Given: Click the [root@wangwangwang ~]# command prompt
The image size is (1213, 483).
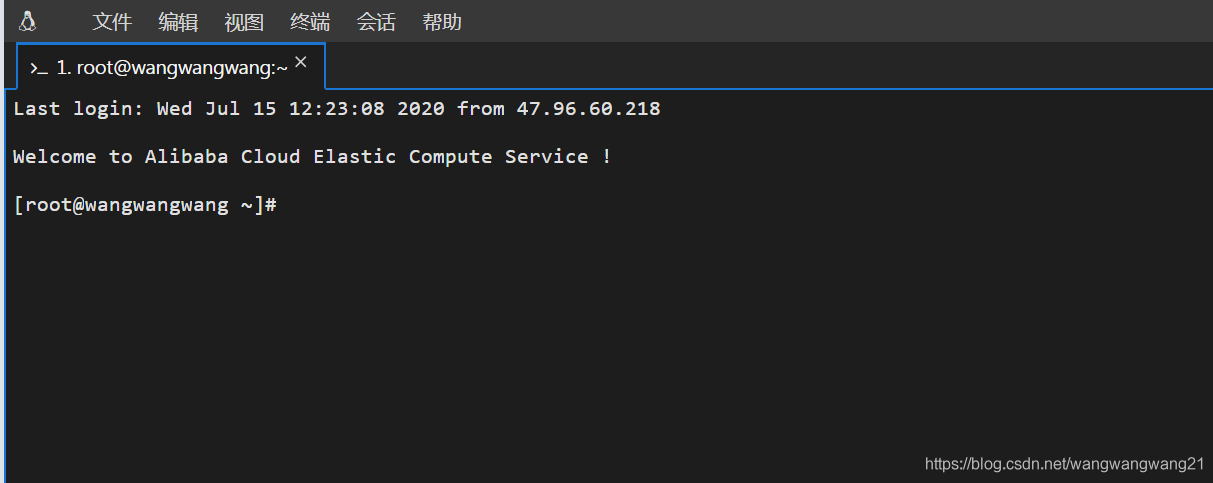Looking at the screenshot, I should pos(145,205).
